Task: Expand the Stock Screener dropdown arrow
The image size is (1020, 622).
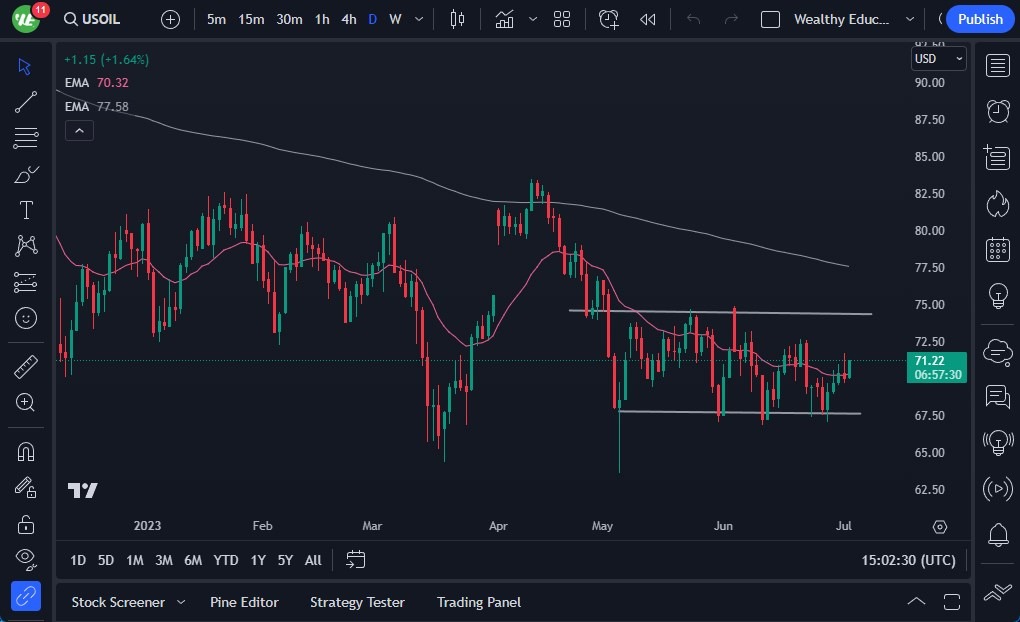Action: 181,602
